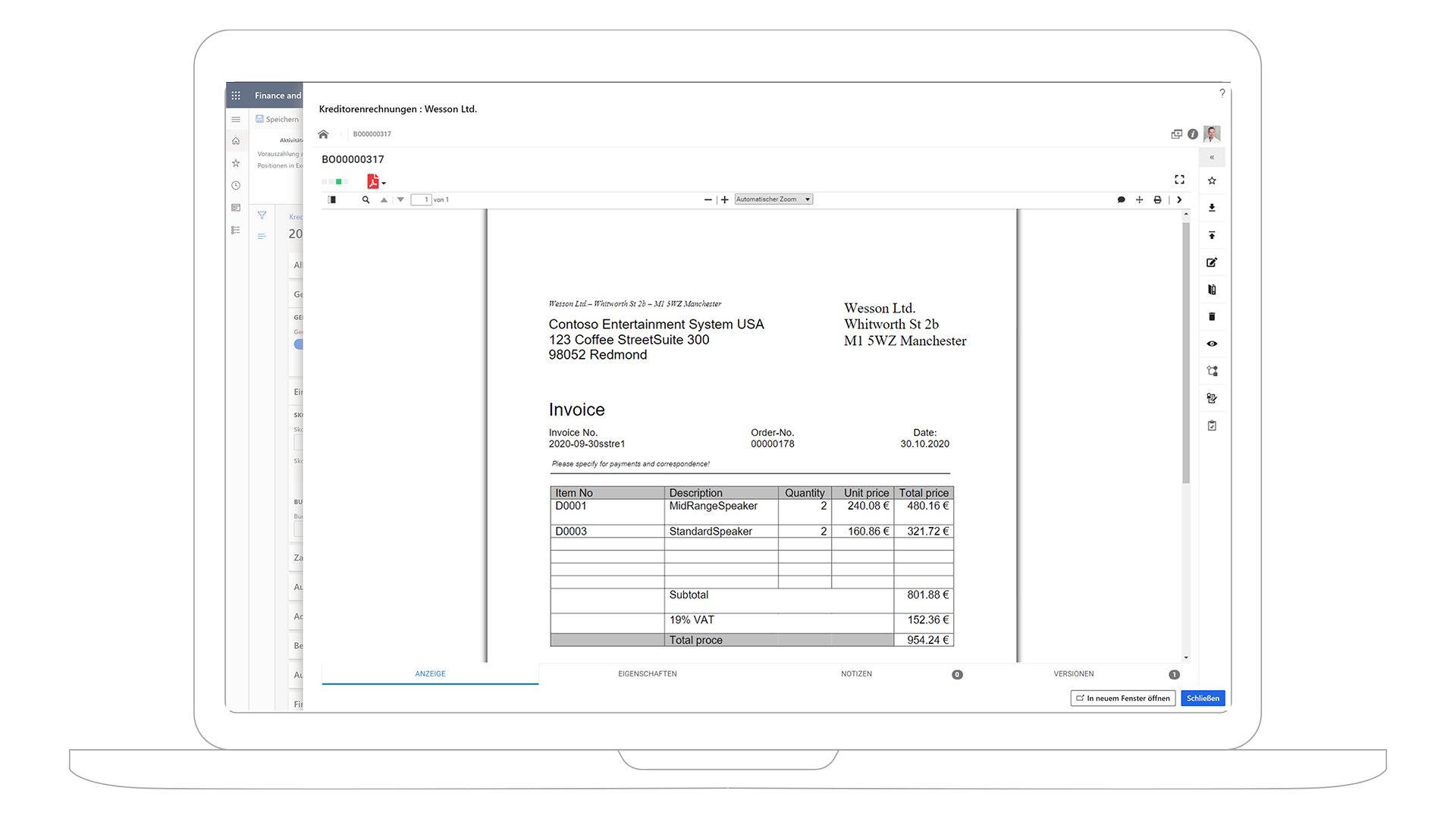
Task: Switch to the EIGENSCHAFTEN tab
Action: point(648,673)
